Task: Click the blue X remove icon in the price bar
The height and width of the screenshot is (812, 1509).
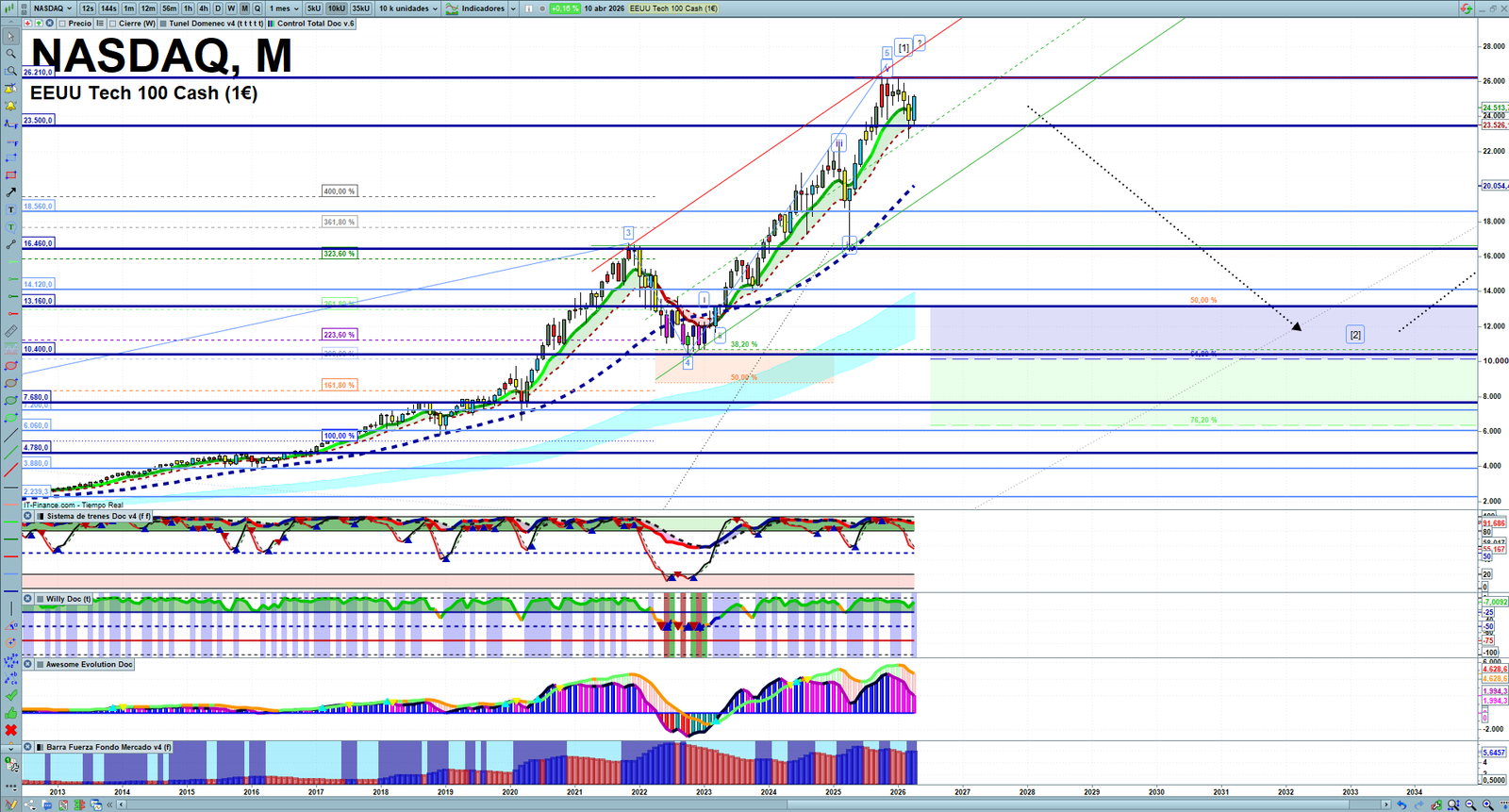Action: tap(49, 24)
